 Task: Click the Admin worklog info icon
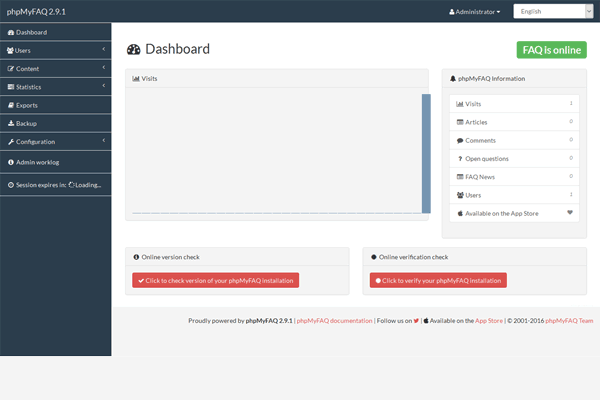point(11,162)
